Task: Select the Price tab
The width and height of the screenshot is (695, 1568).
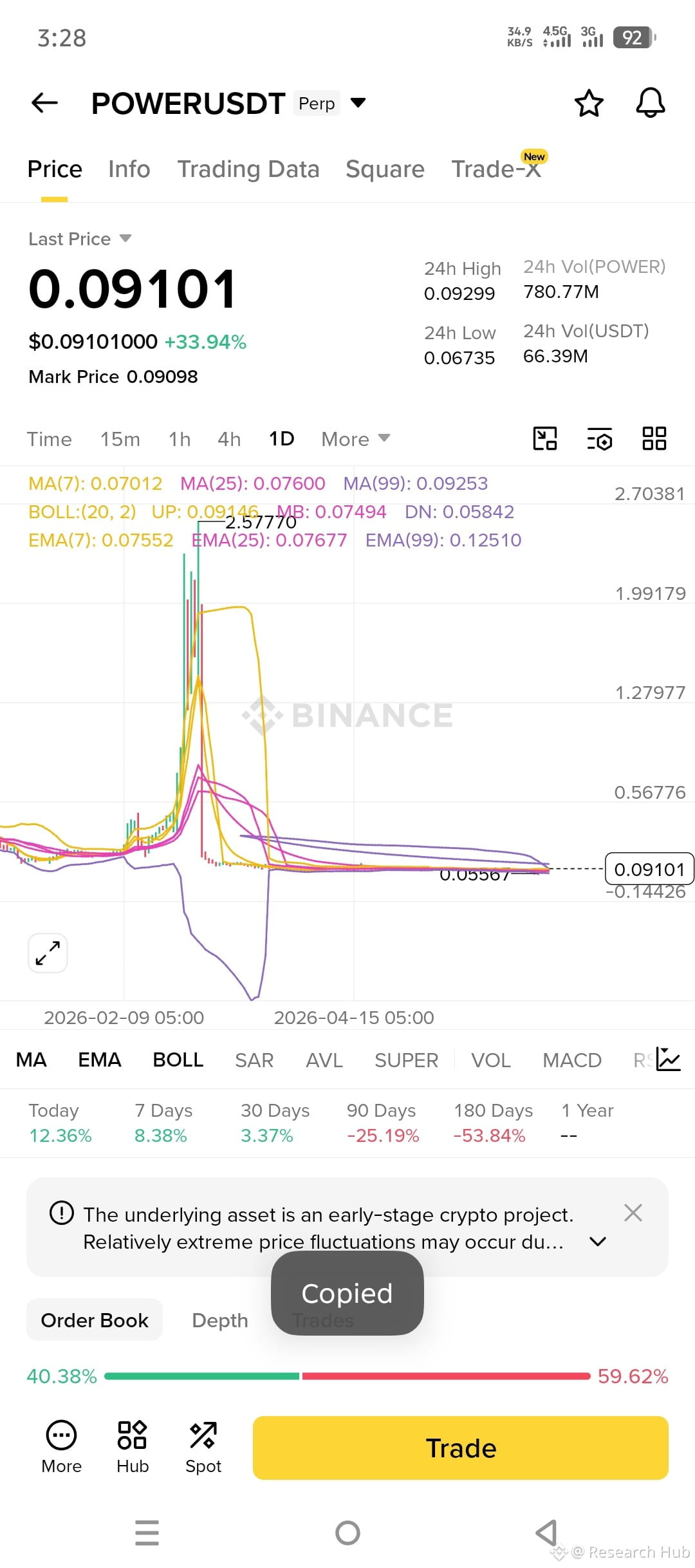Action: coord(55,169)
